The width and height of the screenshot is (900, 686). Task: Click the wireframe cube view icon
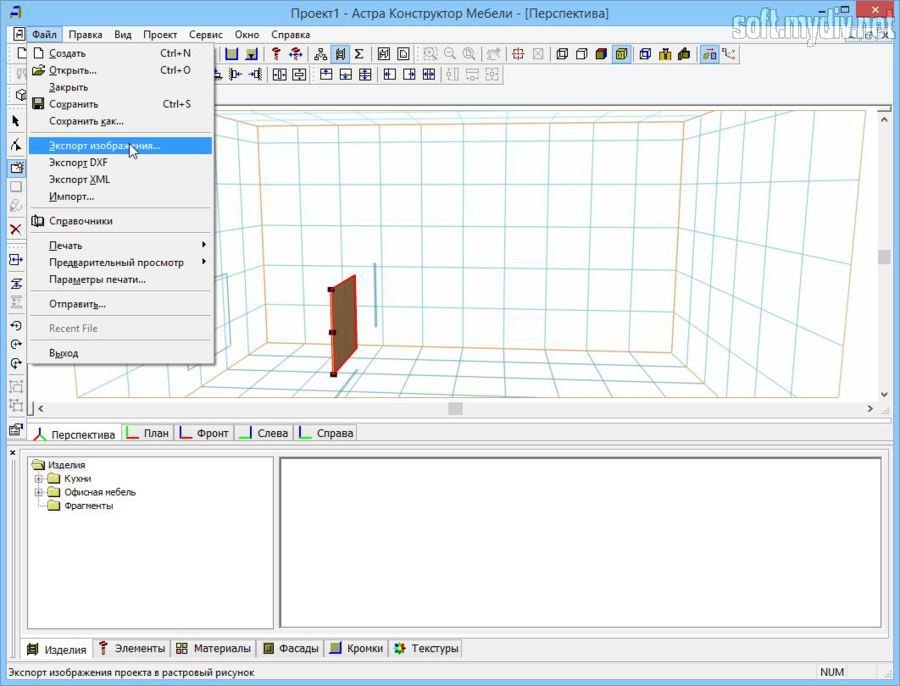pos(562,54)
